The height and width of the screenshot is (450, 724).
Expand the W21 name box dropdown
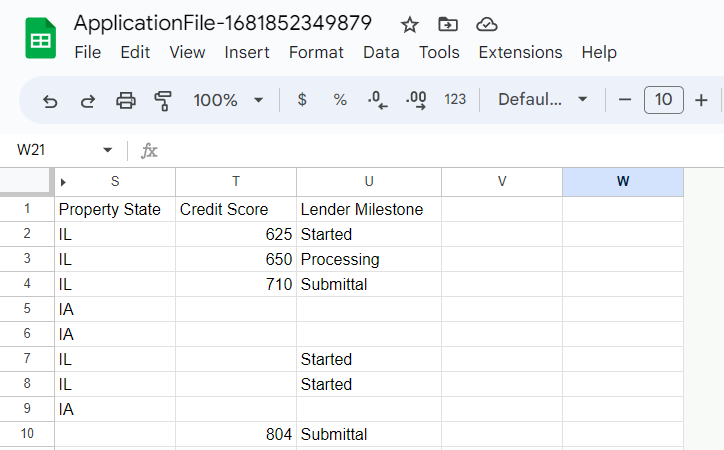click(108, 151)
